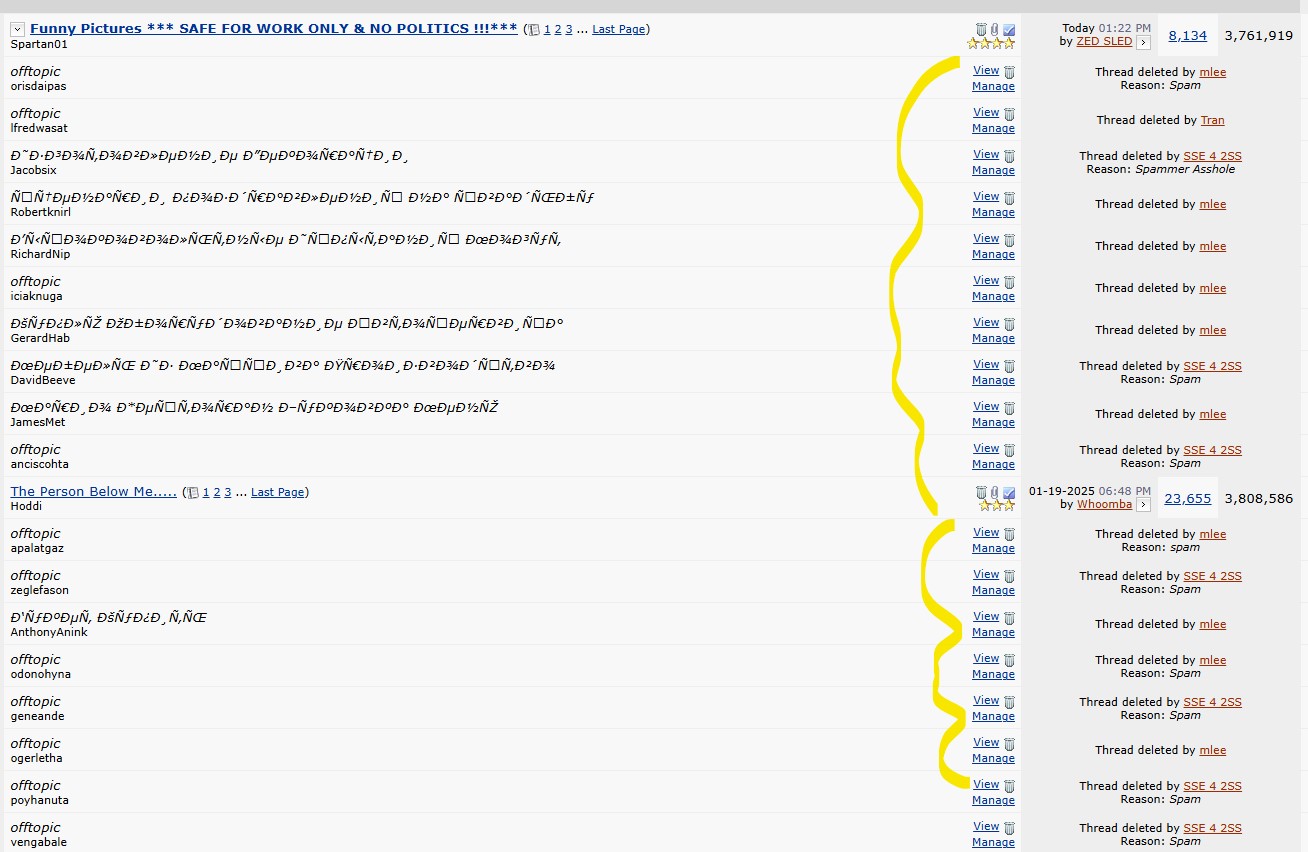The width and height of the screenshot is (1308, 852).
Task: Toggle the selection checkbox on The Person Below Me thread
Action: [x=1009, y=492]
